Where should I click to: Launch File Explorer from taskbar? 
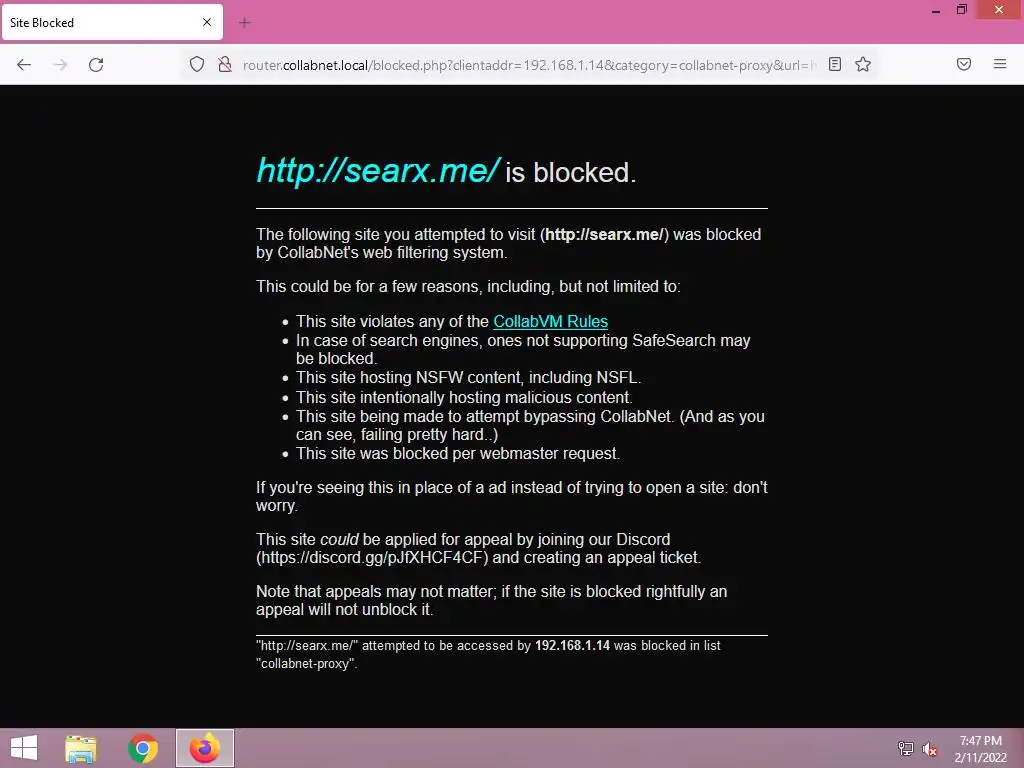click(x=81, y=748)
